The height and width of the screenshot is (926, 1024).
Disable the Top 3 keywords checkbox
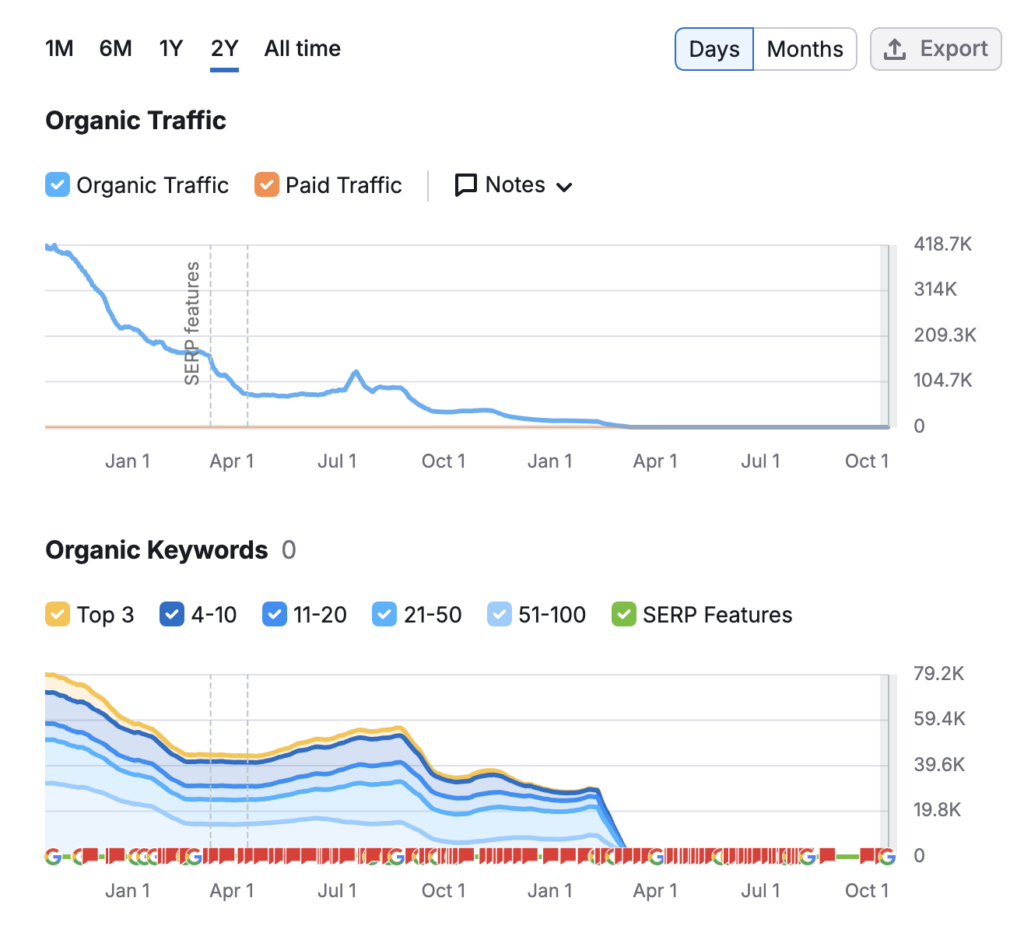pyautogui.click(x=58, y=614)
